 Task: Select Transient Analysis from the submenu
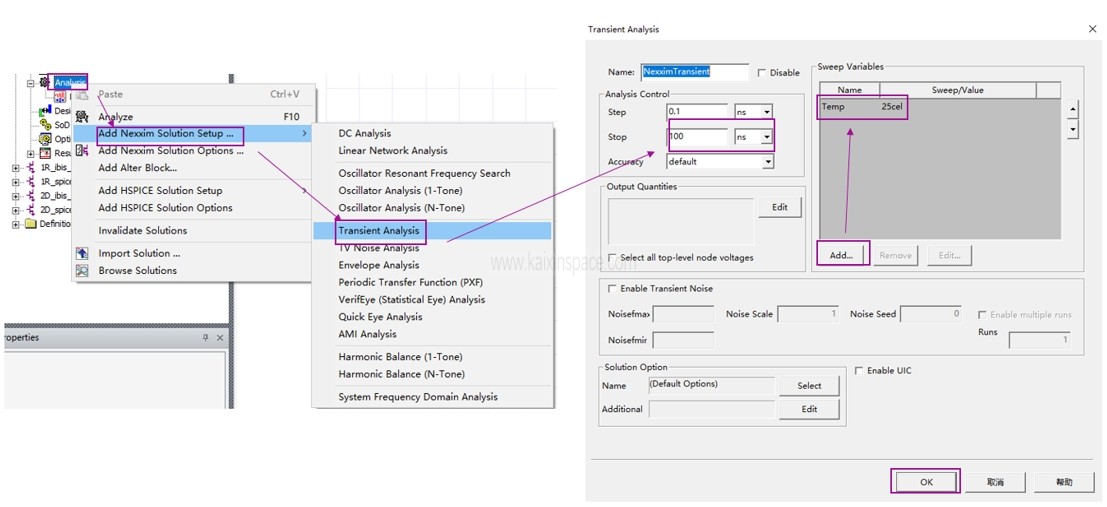pyautogui.click(x=379, y=231)
